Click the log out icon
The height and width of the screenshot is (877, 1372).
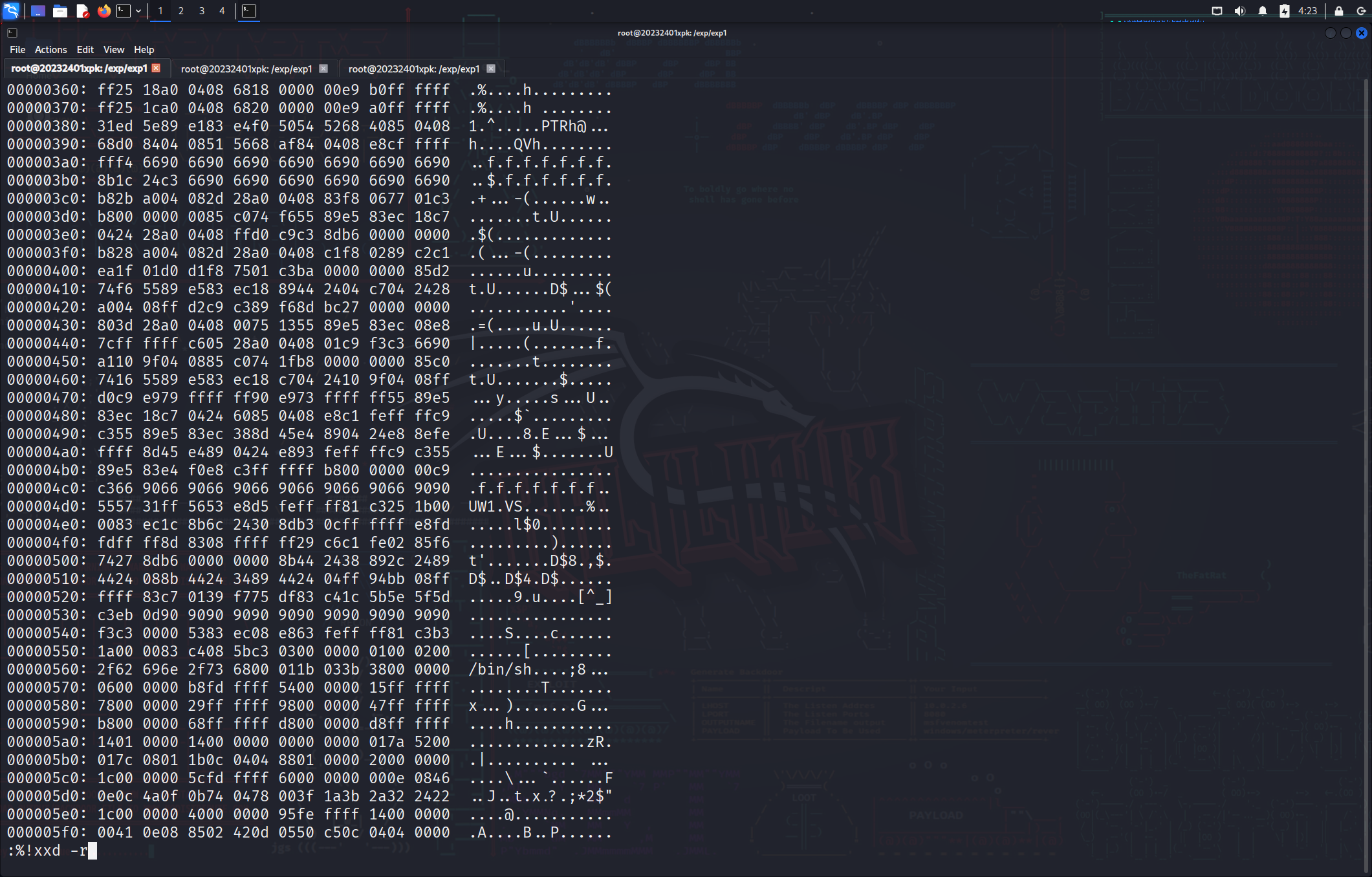(1361, 11)
